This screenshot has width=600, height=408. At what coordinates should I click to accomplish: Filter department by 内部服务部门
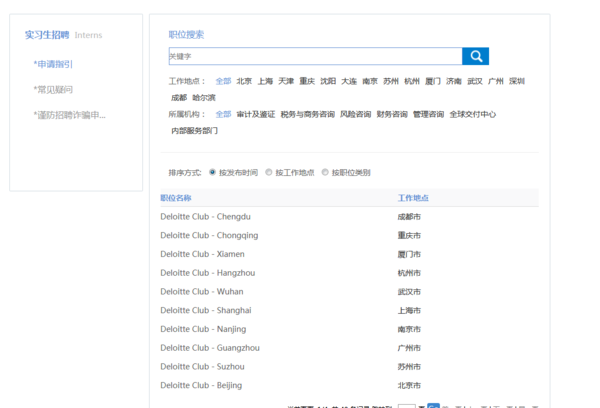tap(194, 131)
